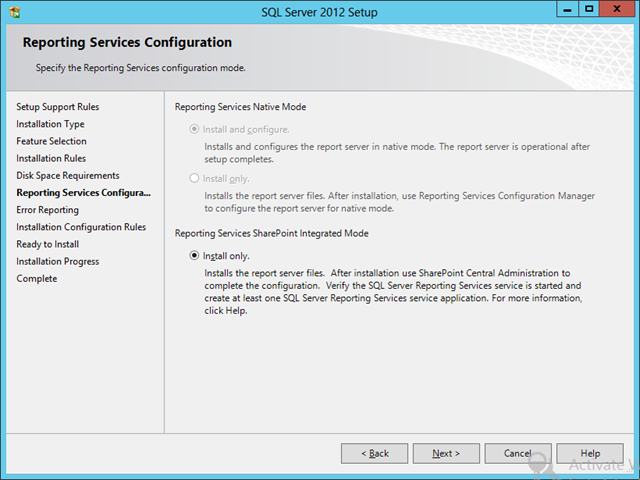Click the Back button
Image resolution: width=640 pixels, height=480 pixels.
click(x=374, y=453)
